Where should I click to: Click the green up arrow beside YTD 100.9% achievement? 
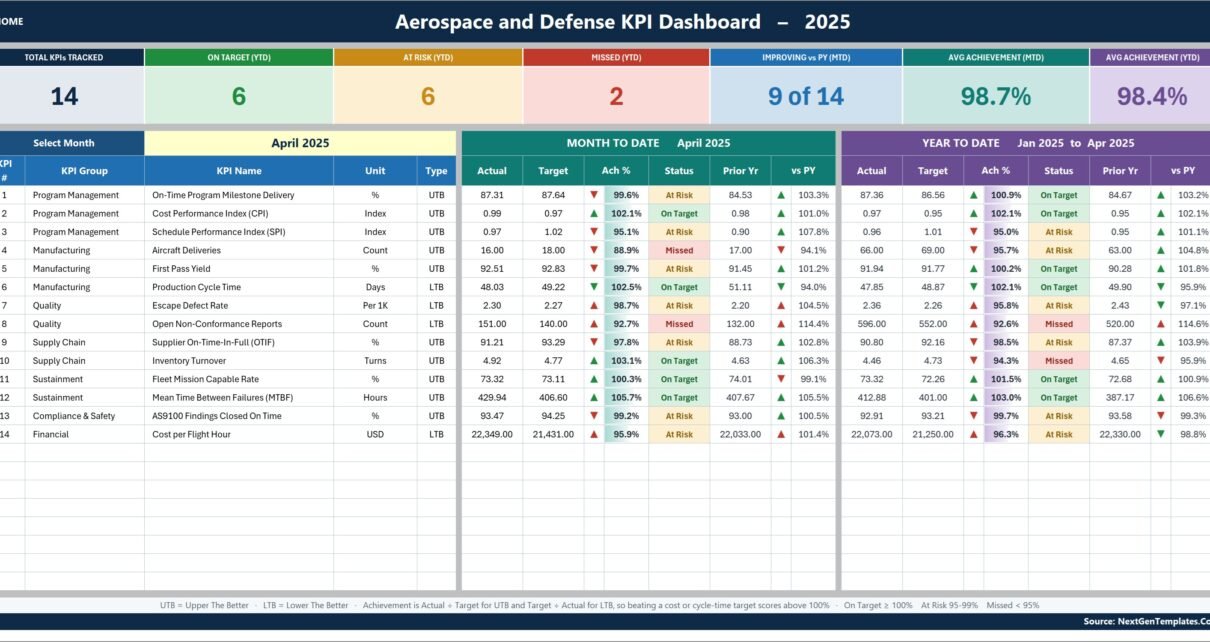(x=973, y=195)
